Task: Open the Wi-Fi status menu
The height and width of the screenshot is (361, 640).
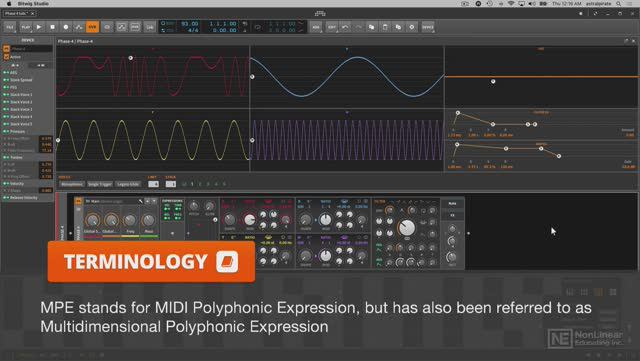Action: (511, 3)
